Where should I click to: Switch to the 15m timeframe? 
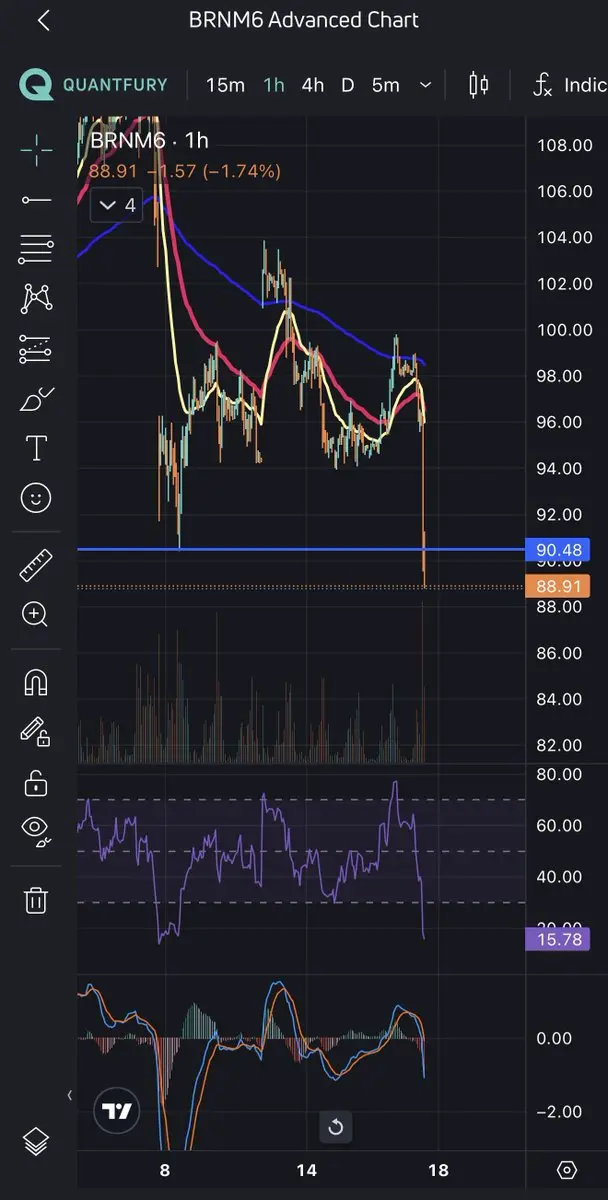coord(225,85)
